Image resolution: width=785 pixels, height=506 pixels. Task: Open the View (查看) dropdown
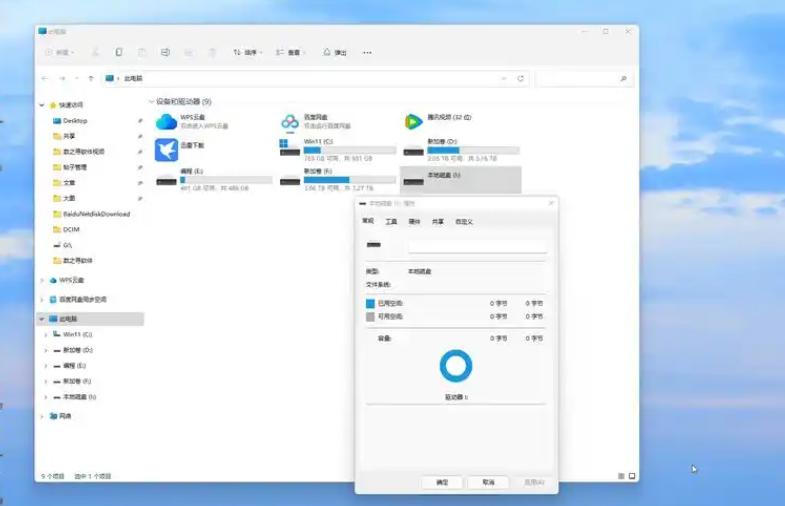pos(290,52)
